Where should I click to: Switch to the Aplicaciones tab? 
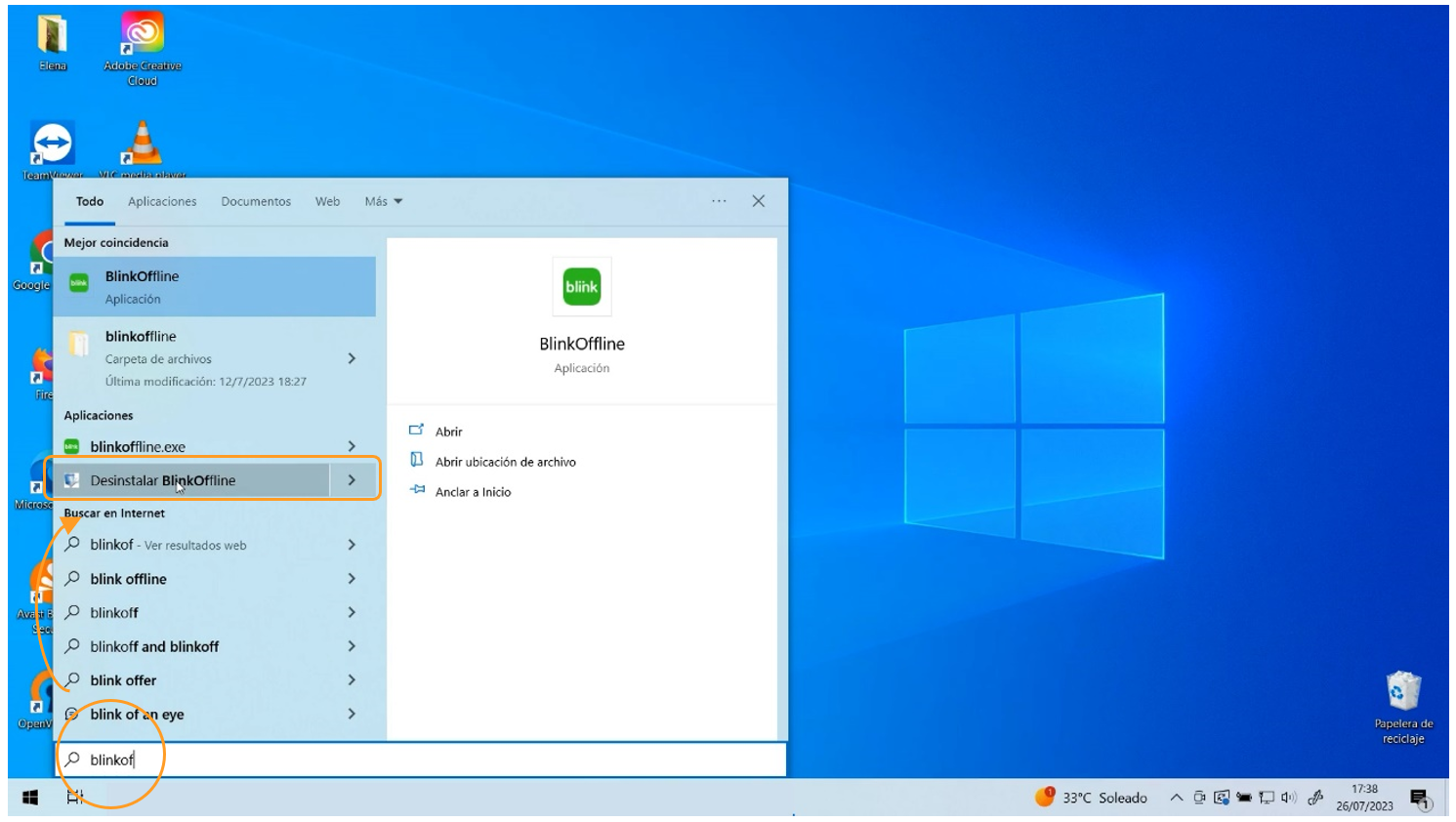coord(162,202)
